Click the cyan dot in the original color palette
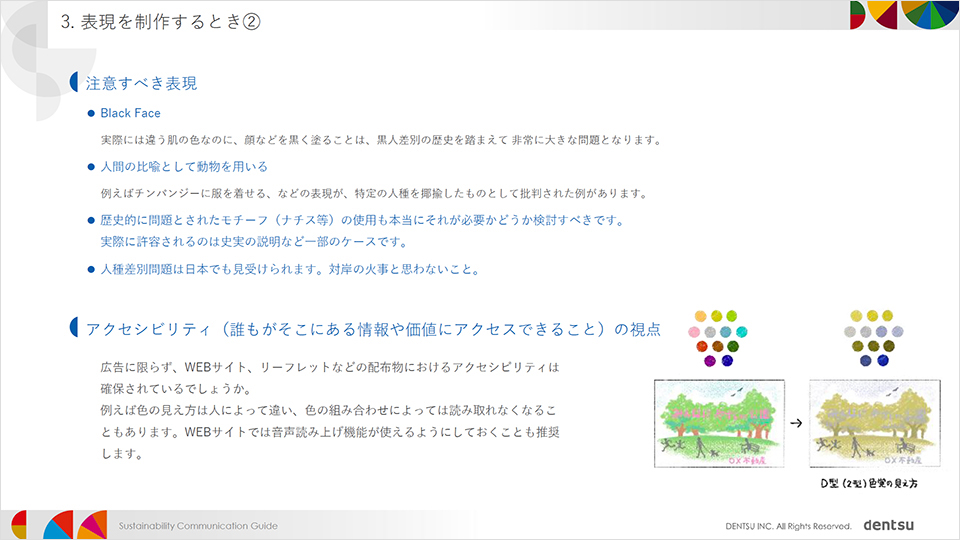 pos(741,331)
